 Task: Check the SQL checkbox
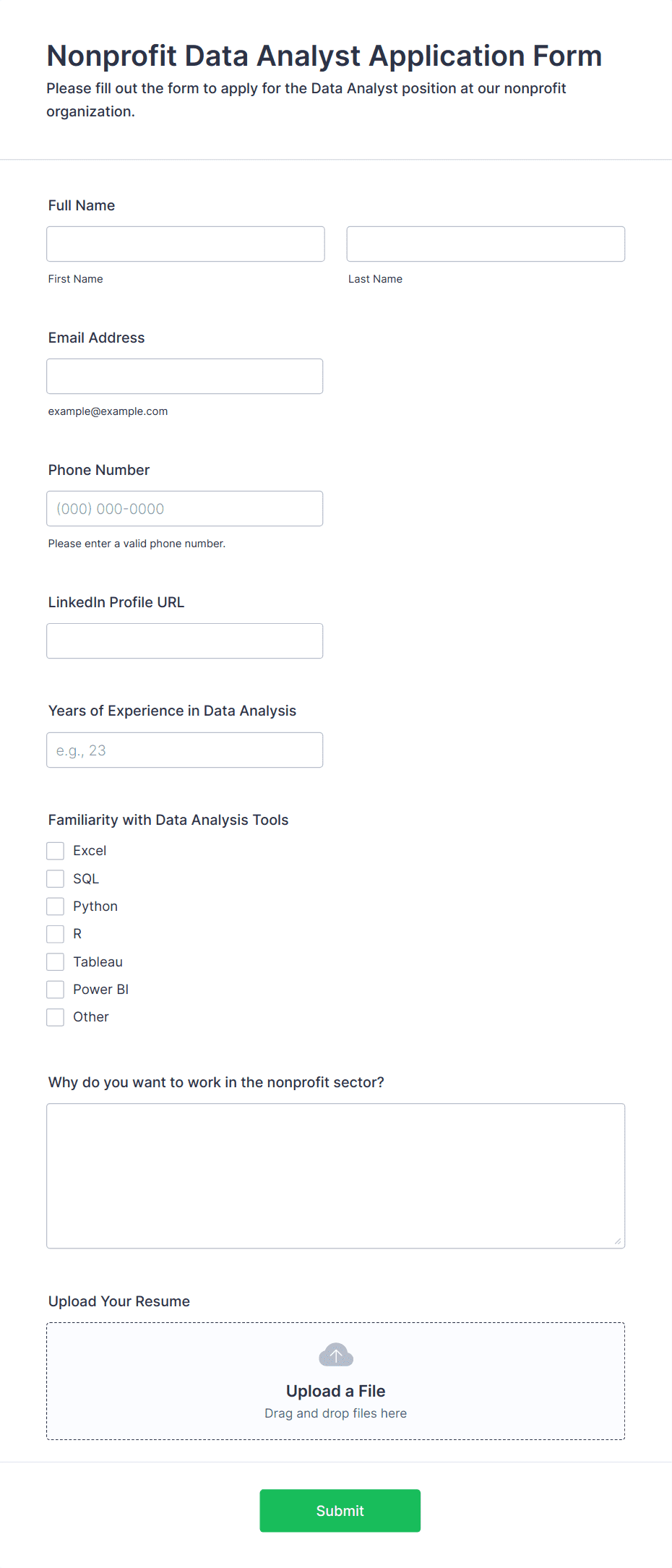[x=56, y=878]
